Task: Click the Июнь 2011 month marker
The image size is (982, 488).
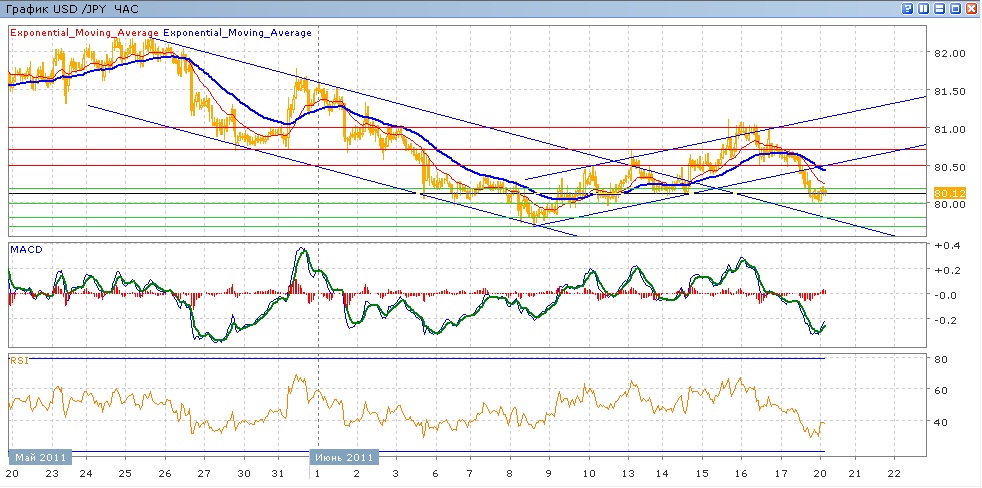Action: (345, 457)
